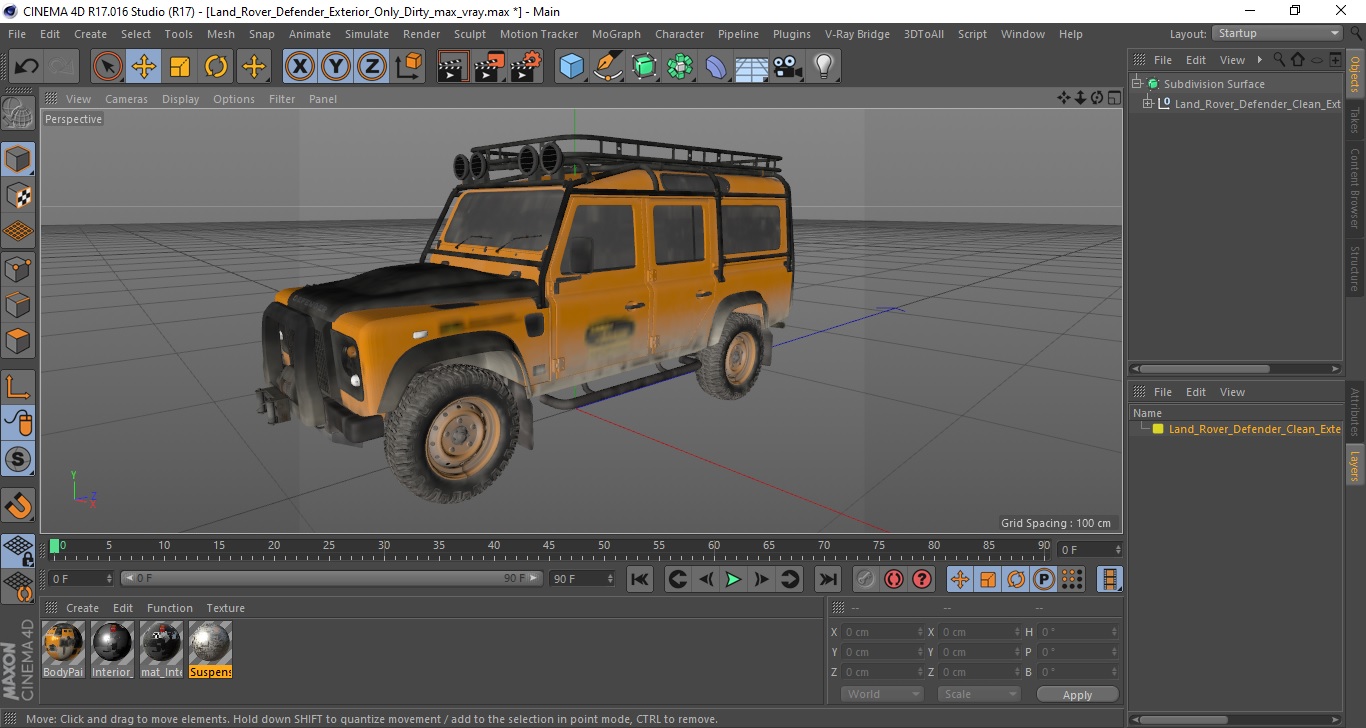This screenshot has height=728, width=1366.
Task: Add a Cube primitive object
Action: pyautogui.click(x=572, y=67)
